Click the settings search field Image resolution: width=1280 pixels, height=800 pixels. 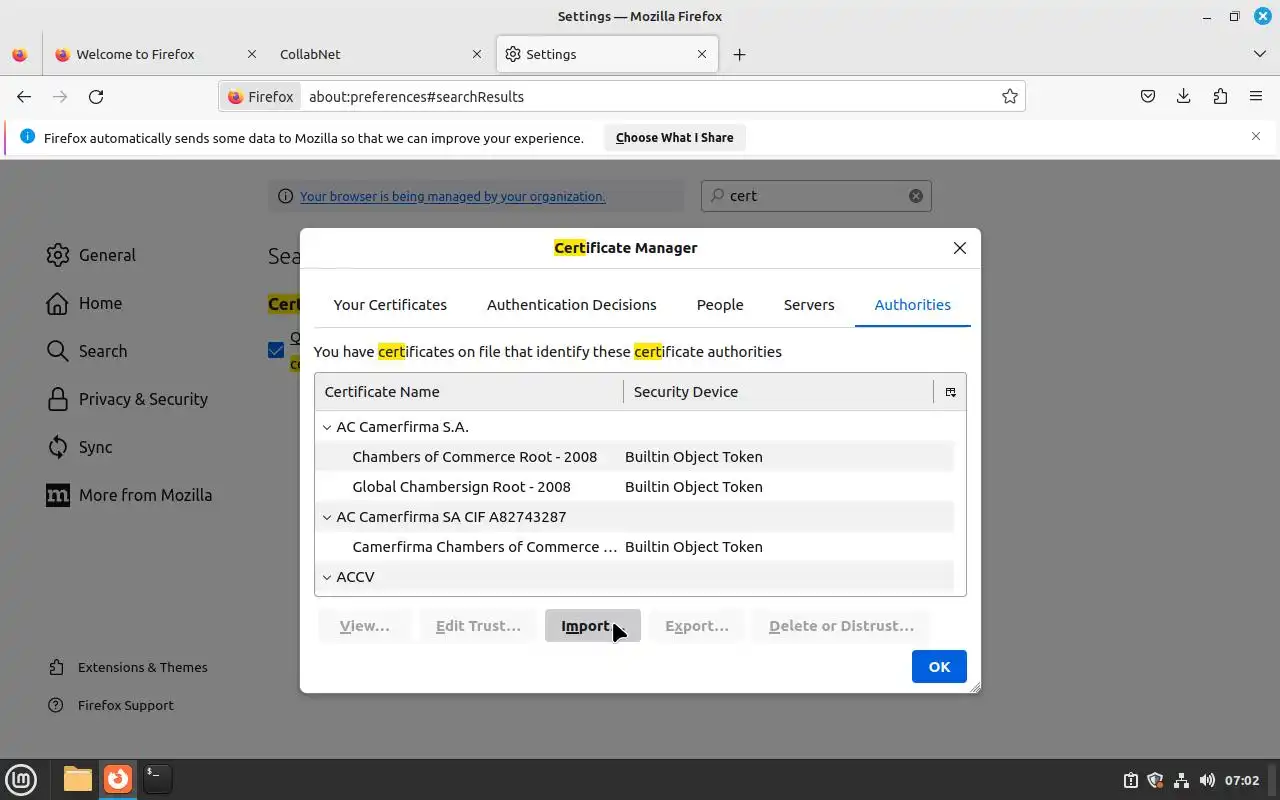(816, 196)
